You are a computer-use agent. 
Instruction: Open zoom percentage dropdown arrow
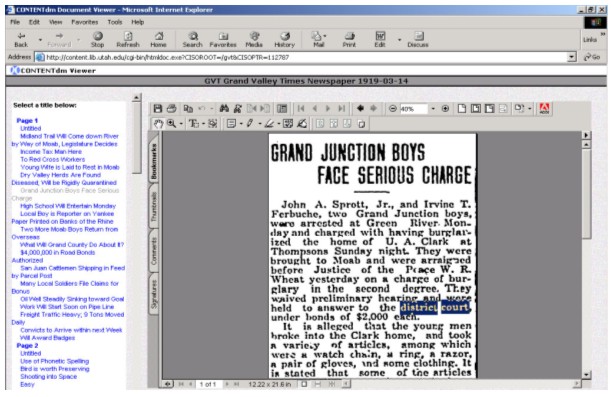[433, 109]
